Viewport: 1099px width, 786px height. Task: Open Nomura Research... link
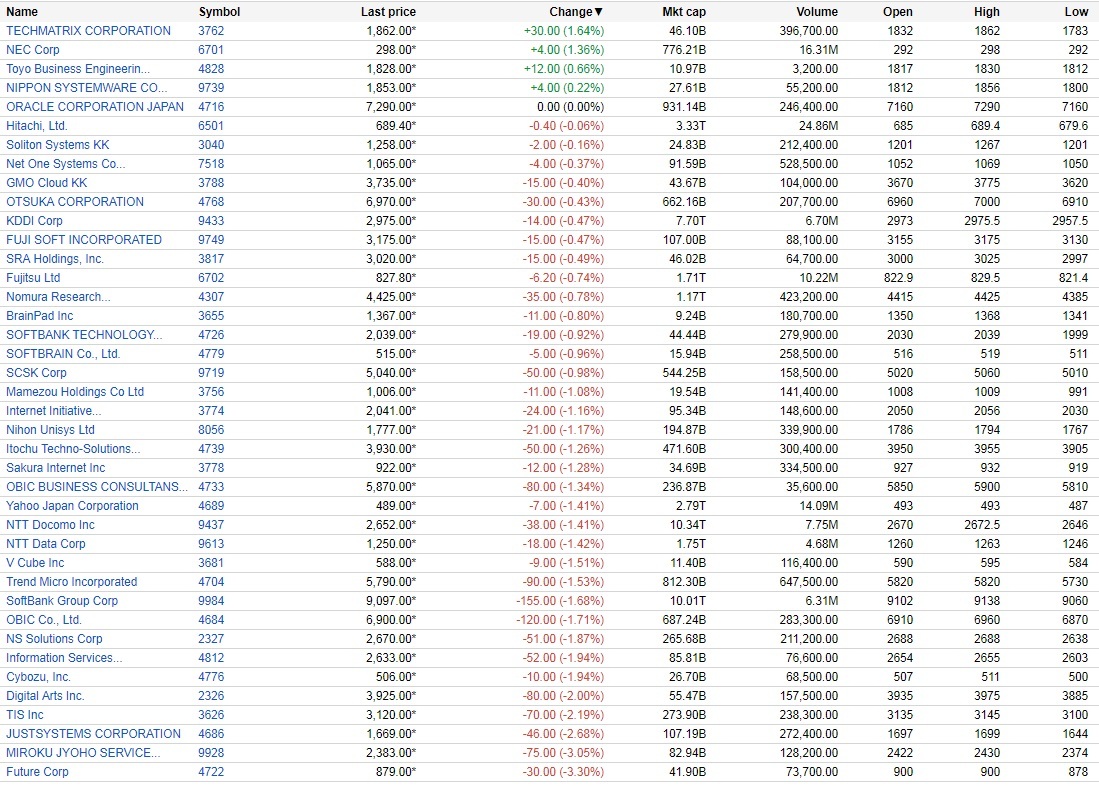[x=58, y=297]
